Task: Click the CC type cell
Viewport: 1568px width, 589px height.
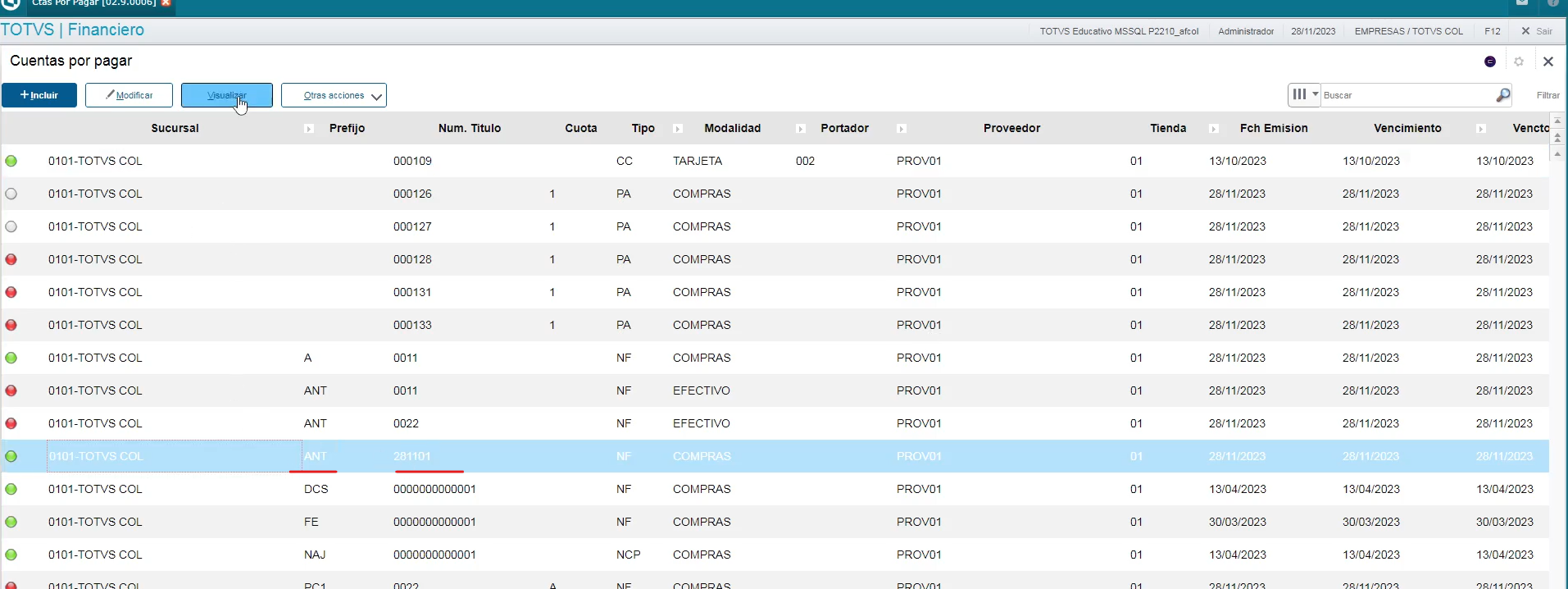Action: [625, 161]
